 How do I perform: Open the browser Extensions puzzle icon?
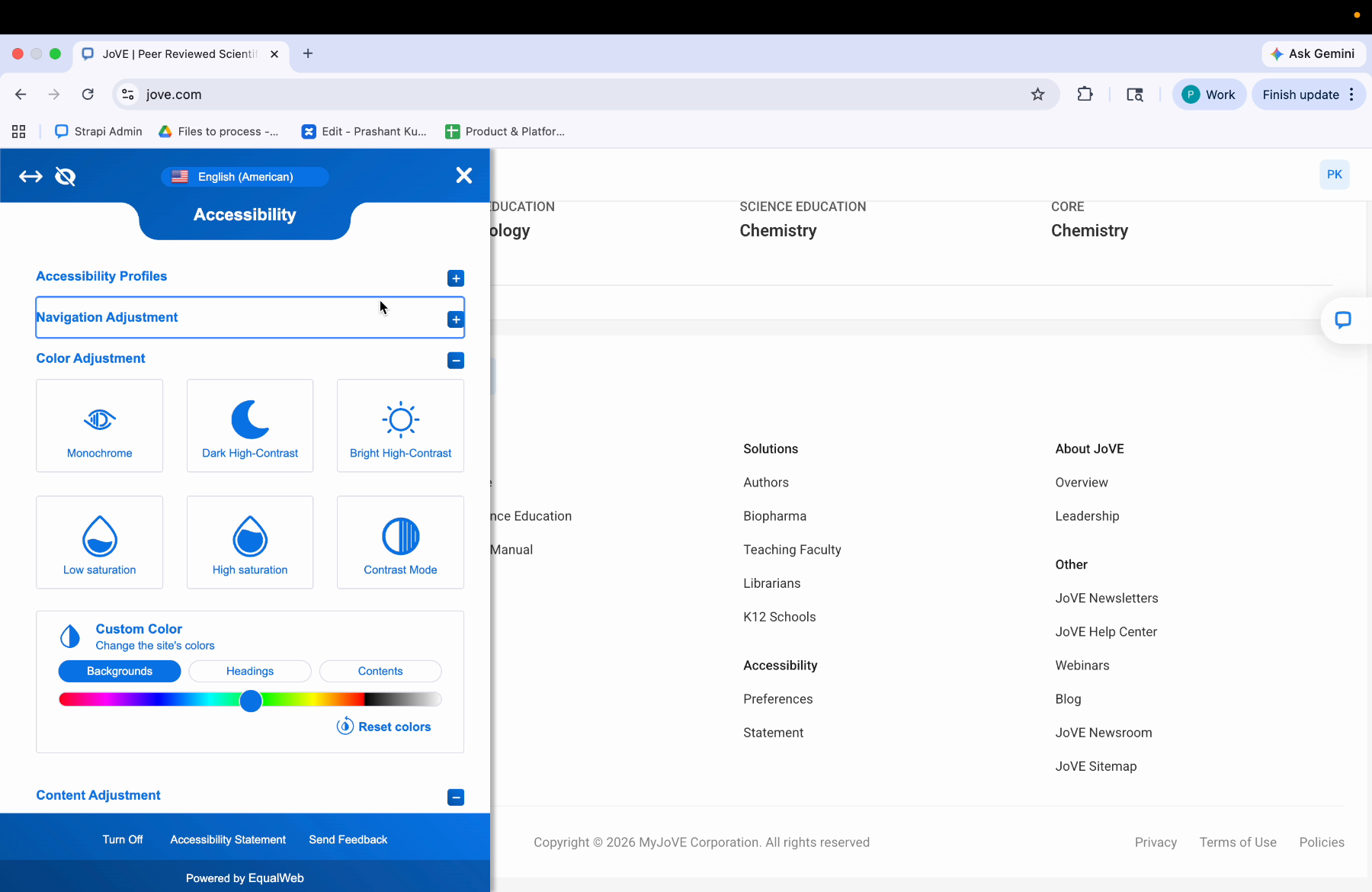1085,95
